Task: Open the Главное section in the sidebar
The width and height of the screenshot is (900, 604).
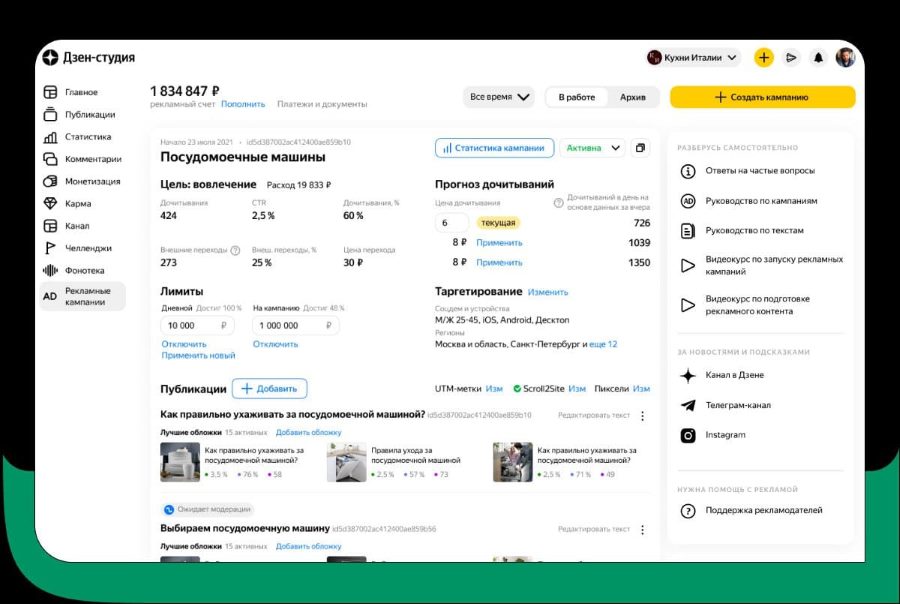Action: [50, 91]
